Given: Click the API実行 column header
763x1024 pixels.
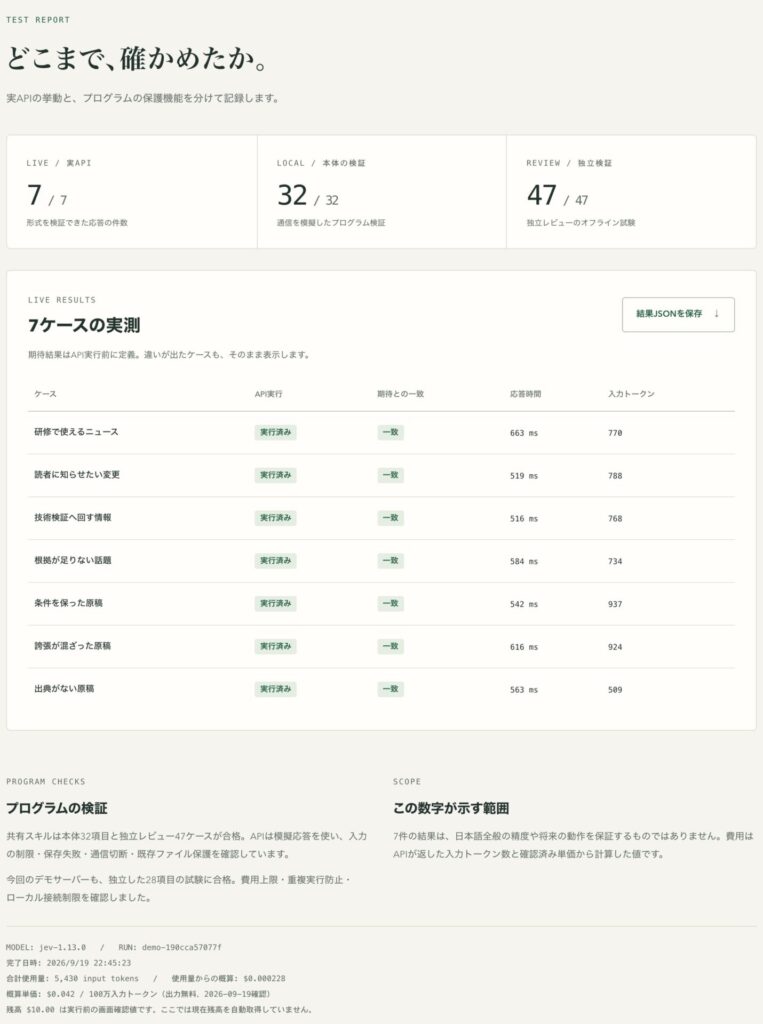Looking at the screenshot, I should 268,394.
